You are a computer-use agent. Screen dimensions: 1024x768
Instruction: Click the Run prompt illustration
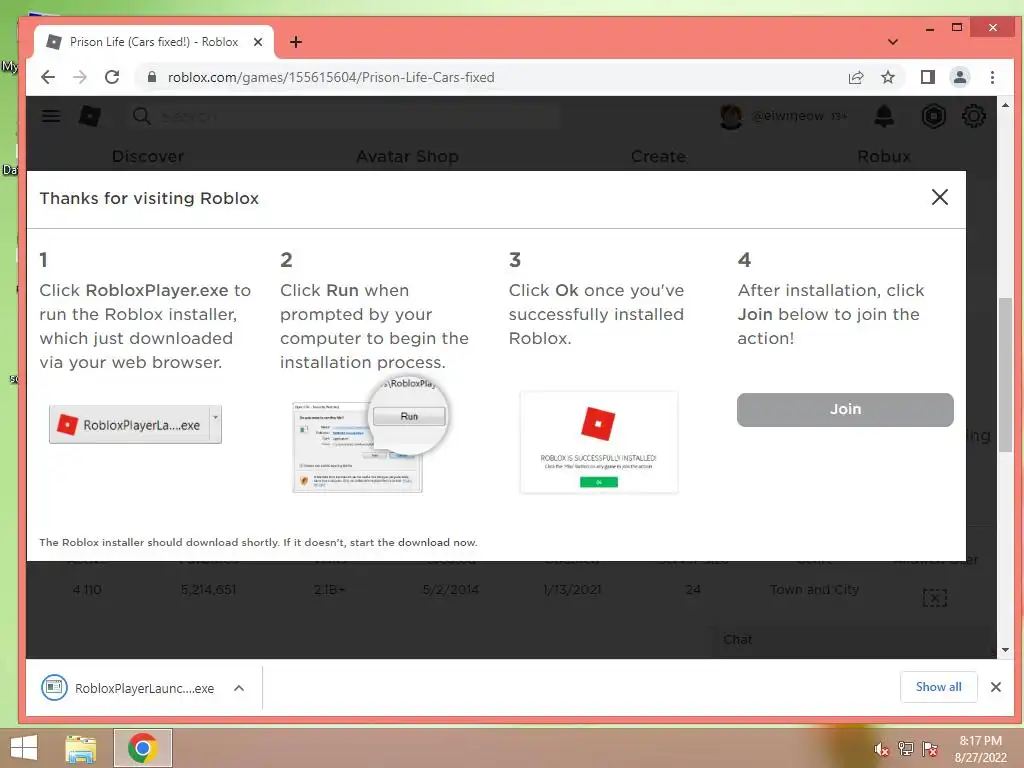point(370,435)
